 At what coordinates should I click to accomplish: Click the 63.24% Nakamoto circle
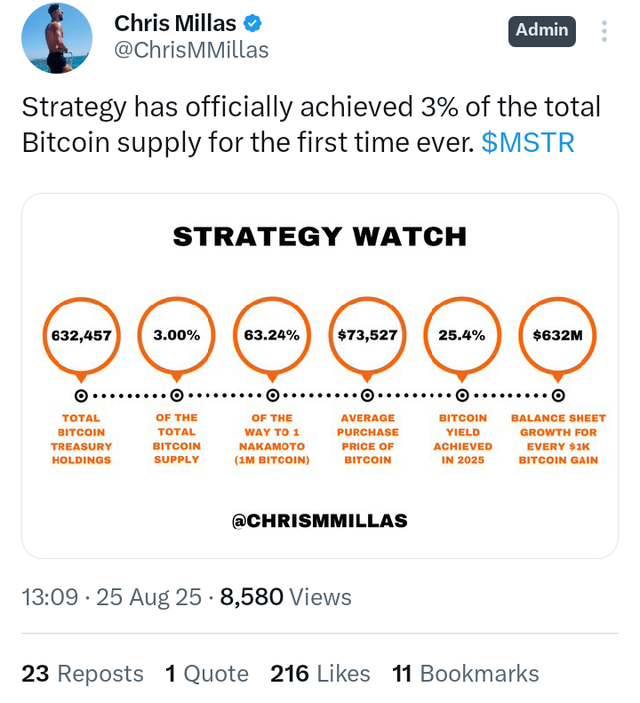click(x=272, y=335)
